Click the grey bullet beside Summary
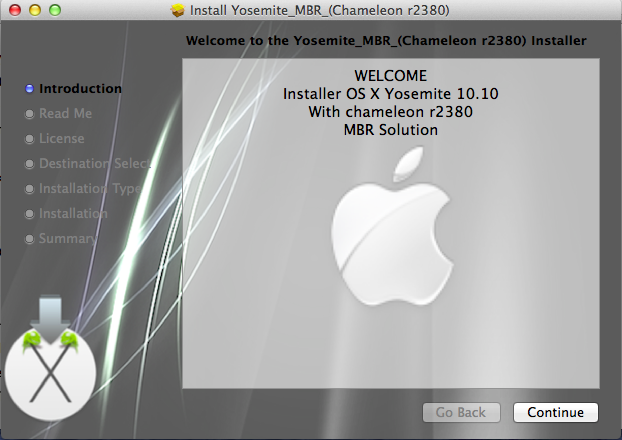Image resolution: width=622 pixels, height=440 pixels. click(x=29, y=239)
